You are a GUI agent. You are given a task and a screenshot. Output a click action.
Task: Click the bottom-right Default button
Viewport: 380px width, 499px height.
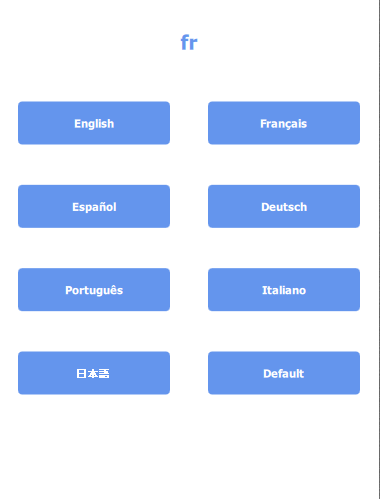[x=284, y=373]
